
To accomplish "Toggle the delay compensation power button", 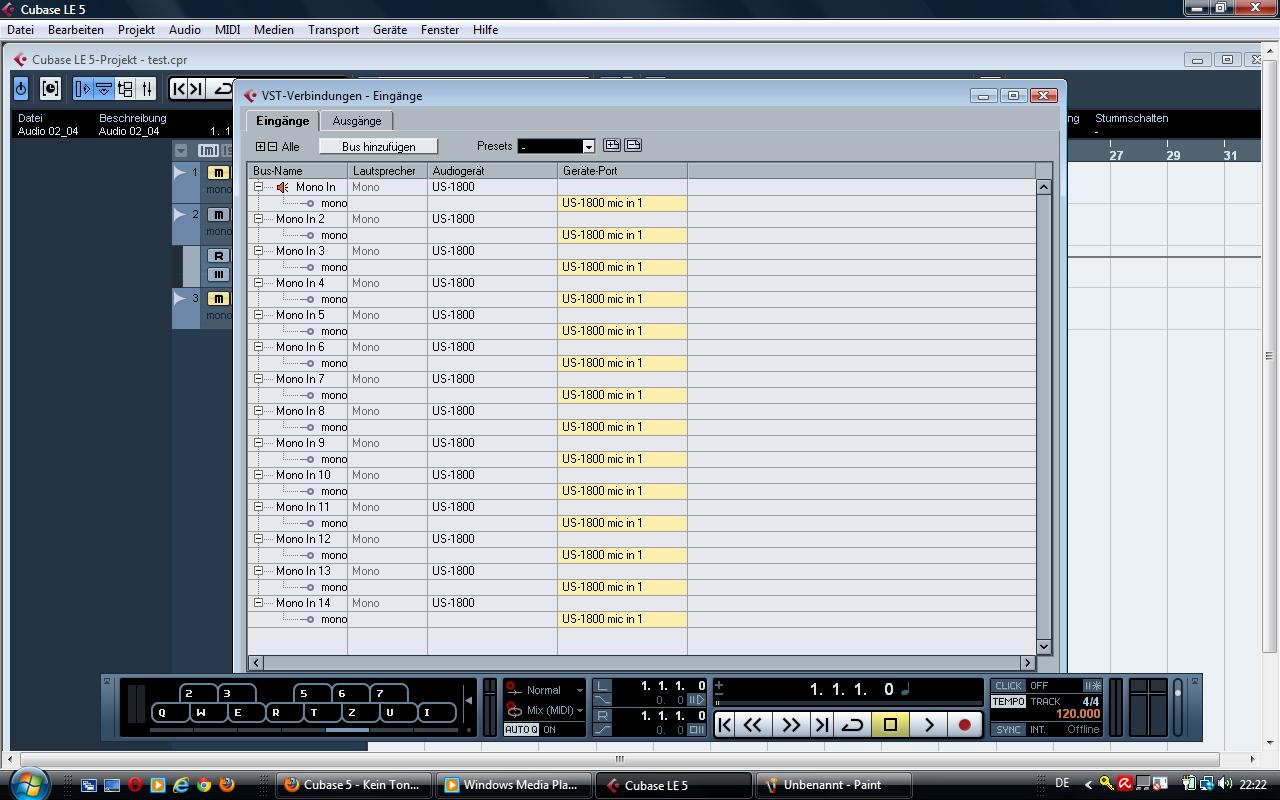I will [x=21, y=89].
